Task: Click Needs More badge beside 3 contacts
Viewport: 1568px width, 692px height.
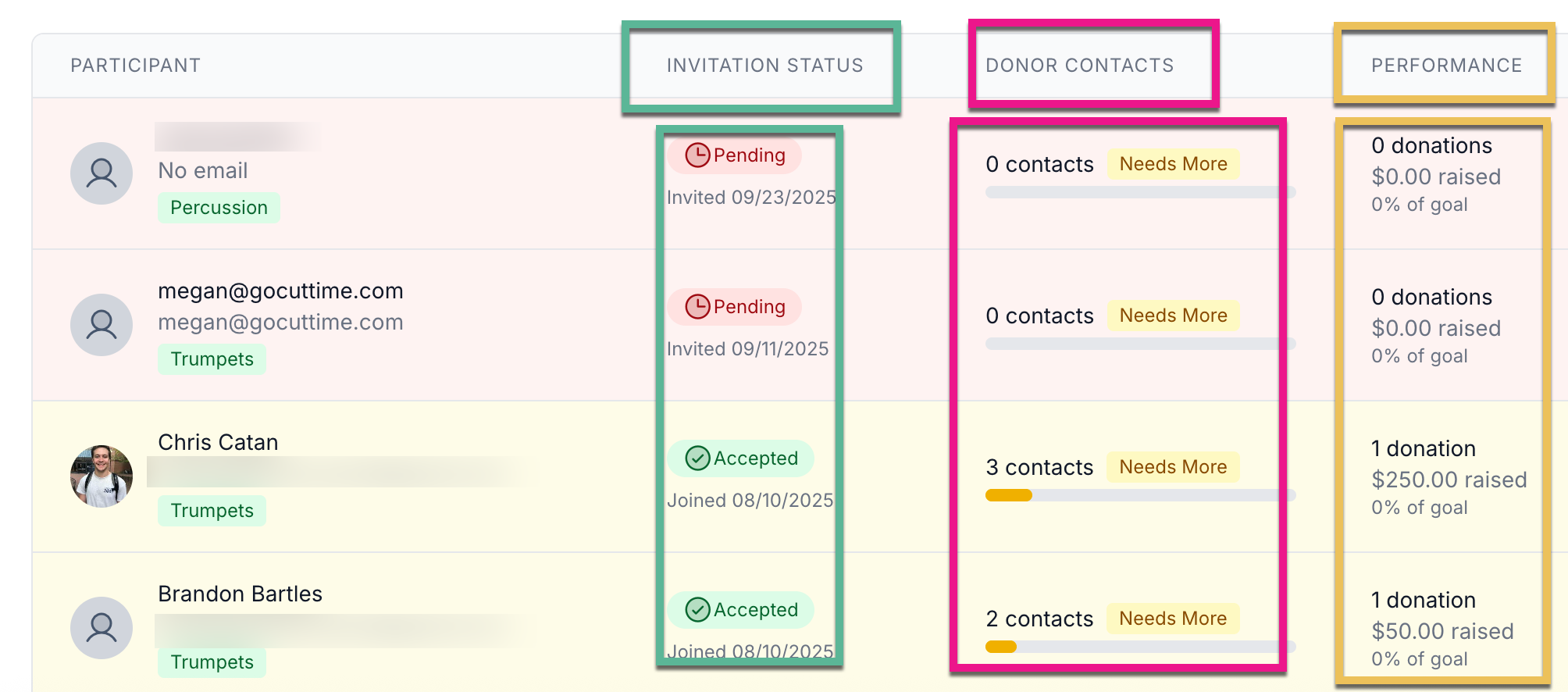Action: 1173,467
